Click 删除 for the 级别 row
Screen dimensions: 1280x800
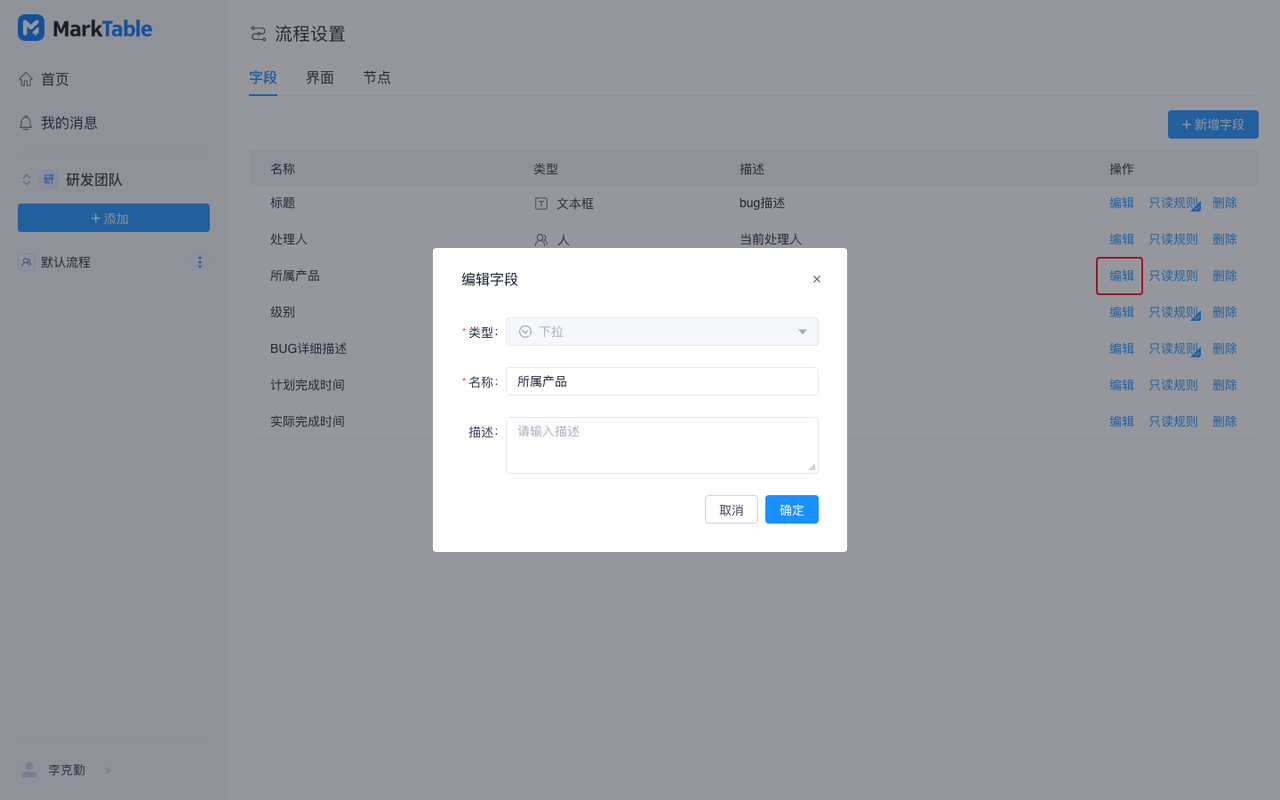coord(1225,312)
